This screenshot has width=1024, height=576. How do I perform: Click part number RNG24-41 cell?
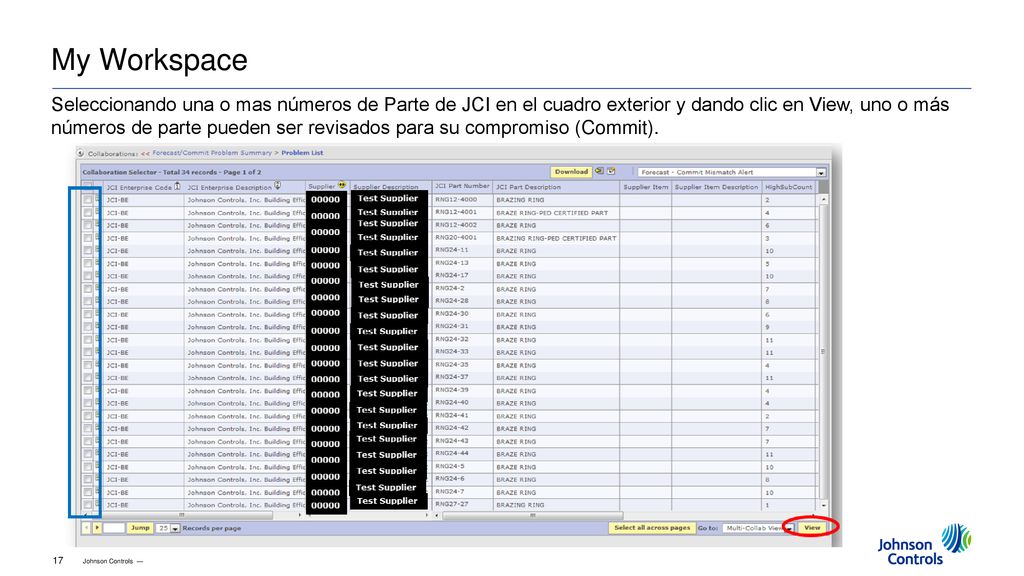coord(452,415)
